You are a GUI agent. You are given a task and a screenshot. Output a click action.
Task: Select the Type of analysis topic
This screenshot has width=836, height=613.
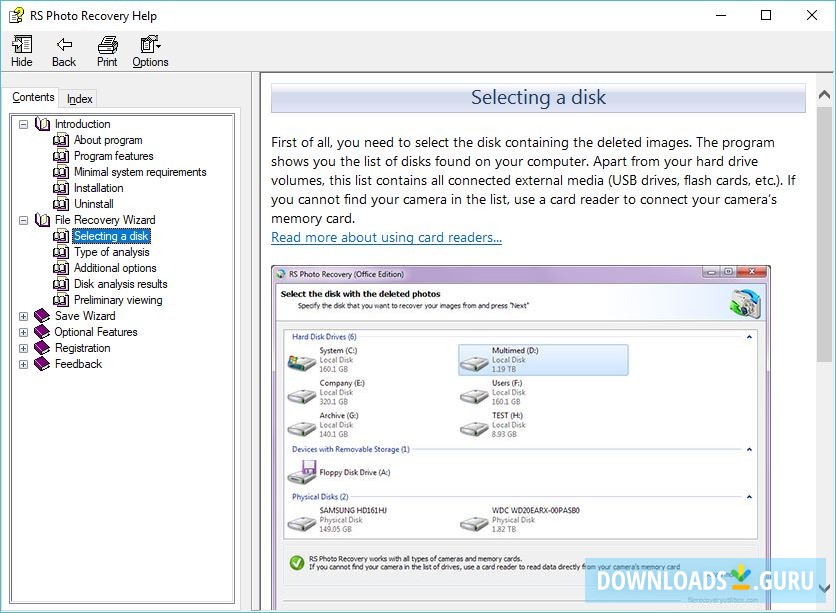click(x=112, y=252)
